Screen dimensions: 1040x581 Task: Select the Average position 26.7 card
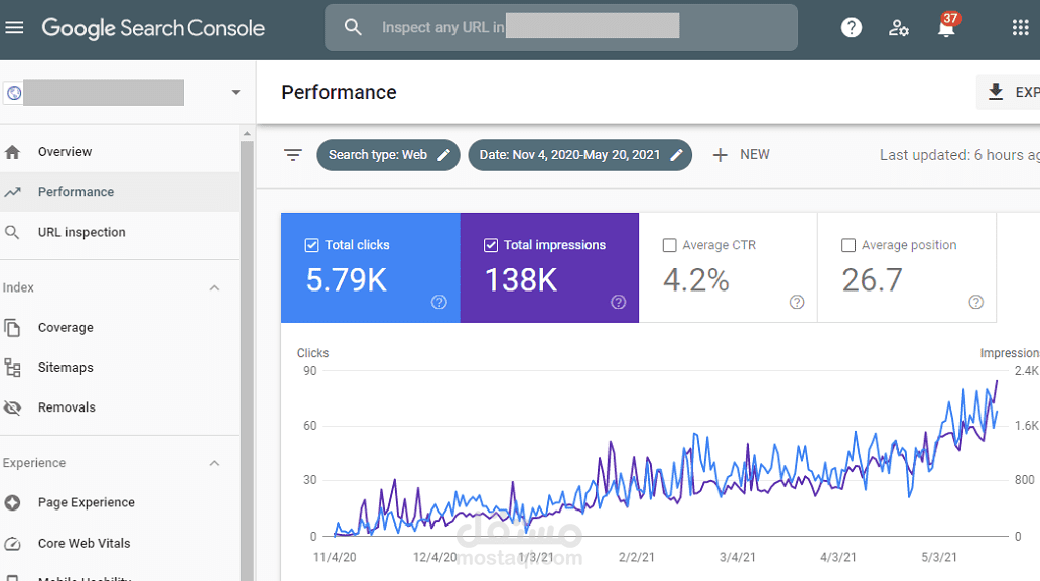click(x=907, y=268)
